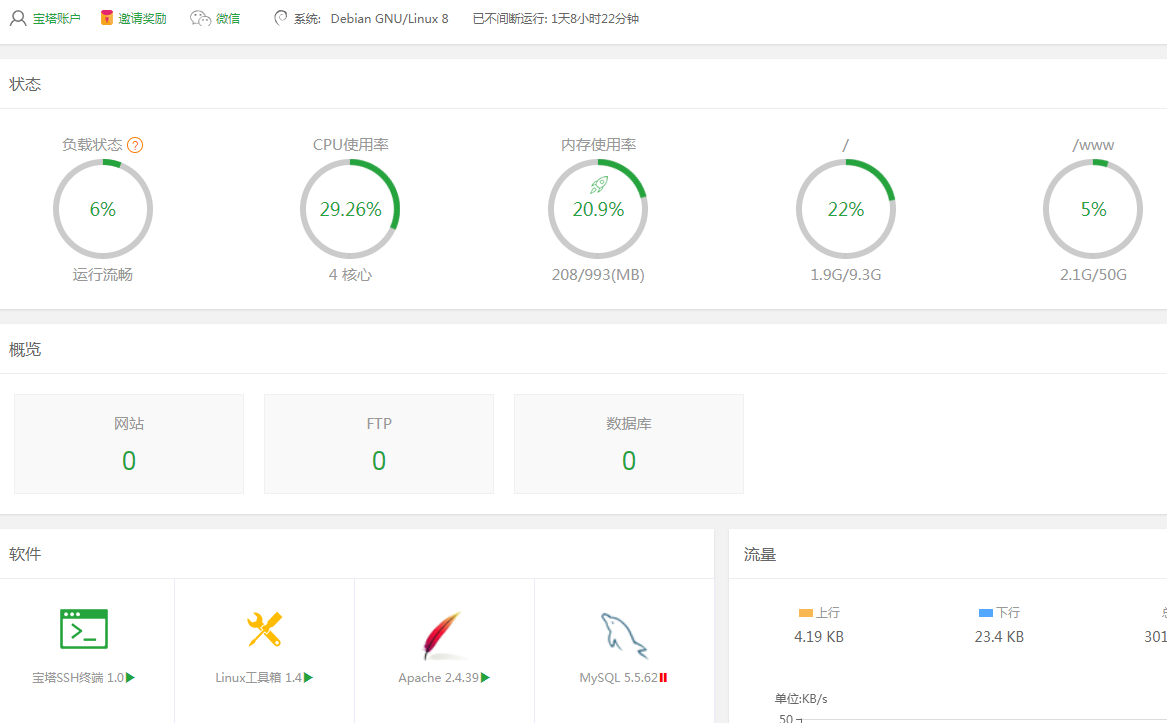The width and height of the screenshot is (1167, 723).
Task: Click the Debian GNU/Linux 8 text
Action: pos(389,19)
